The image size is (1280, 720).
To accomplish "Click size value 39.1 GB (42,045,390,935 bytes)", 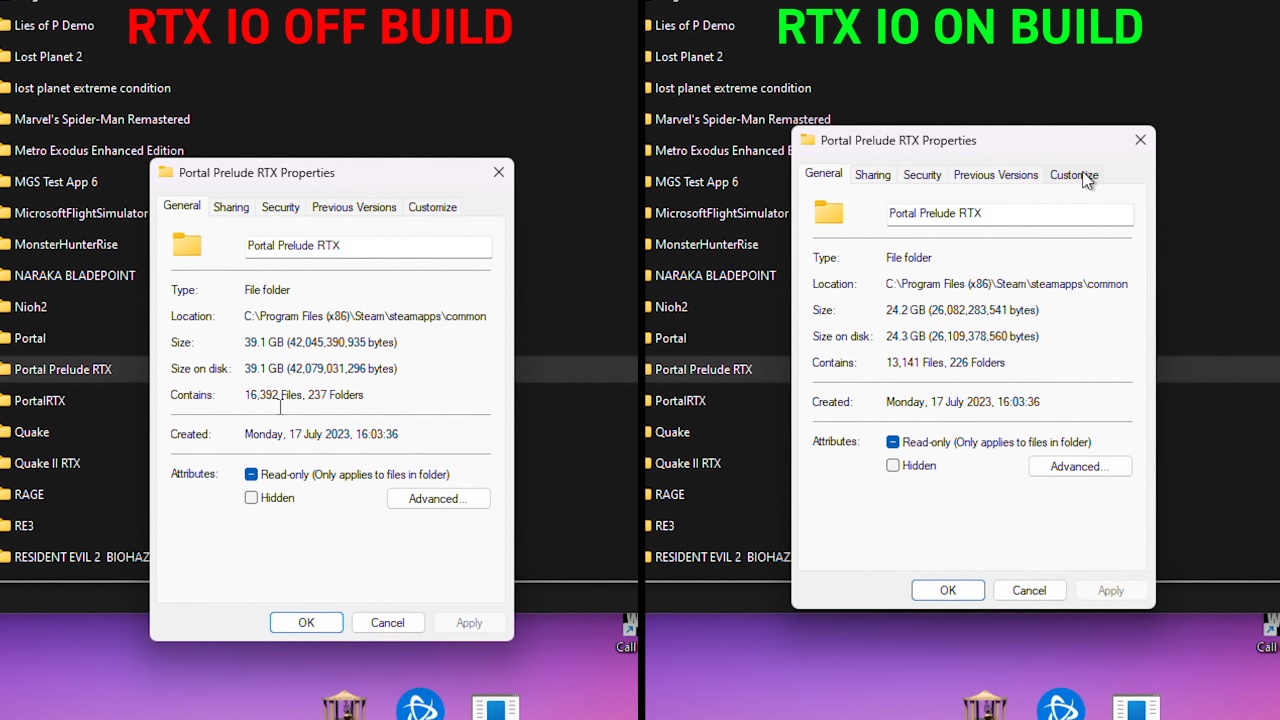I will pos(321,342).
